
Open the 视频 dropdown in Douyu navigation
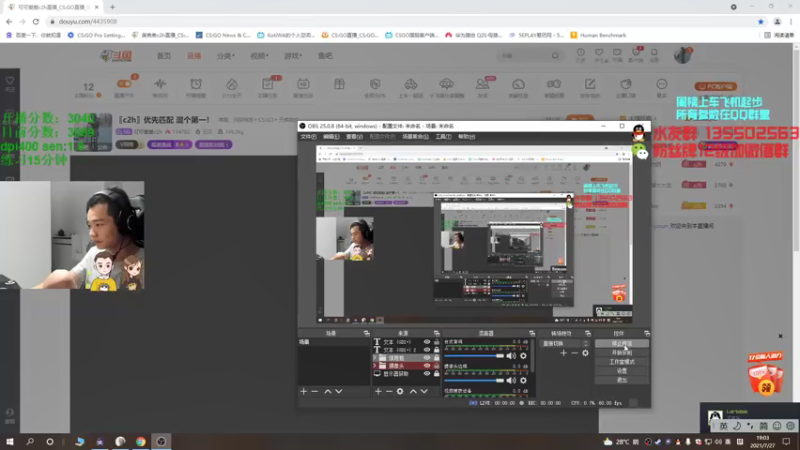pos(259,56)
